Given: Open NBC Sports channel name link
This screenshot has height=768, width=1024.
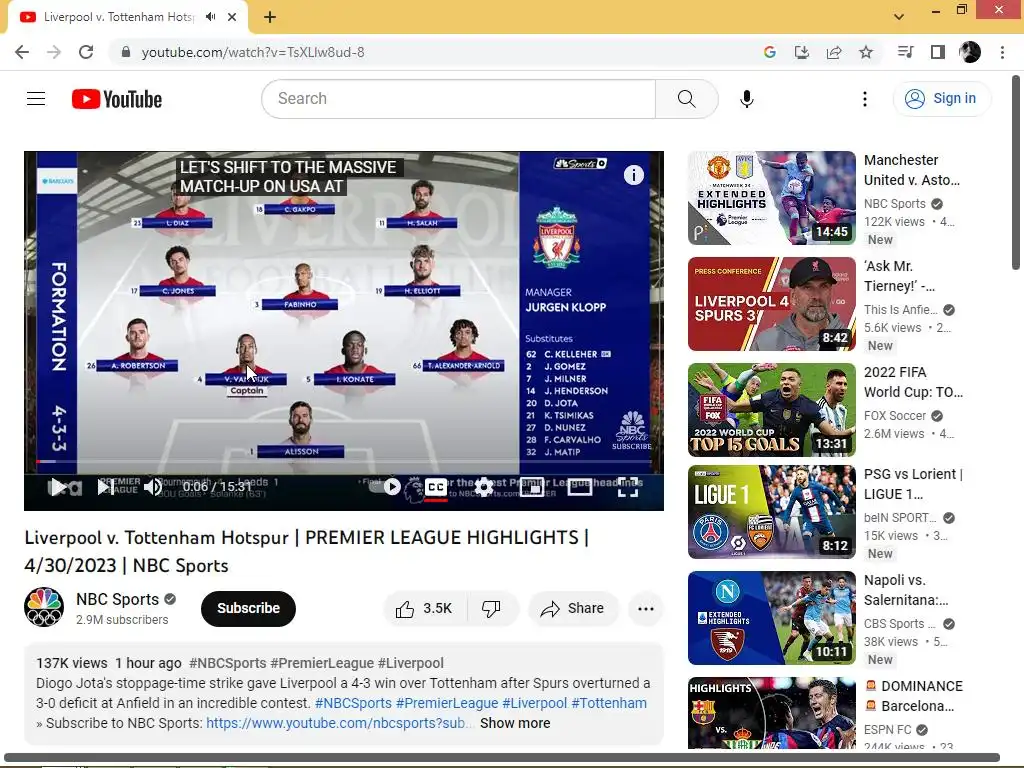Looking at the screenshot, I should [x=118, y=599].
